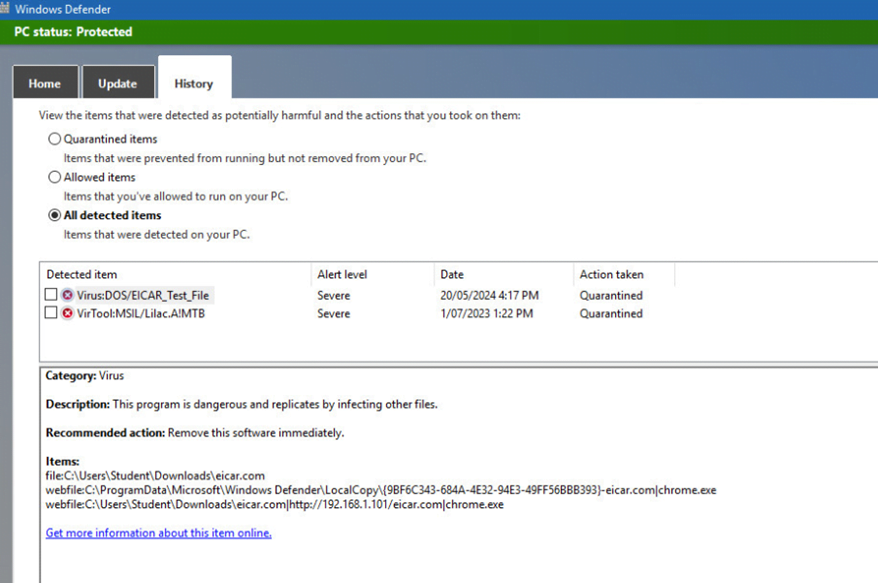Click the webfile LocalCopy eicar.com item path
Image resolution: width=878 pixels, height=583 pixels.
[381, 490]
